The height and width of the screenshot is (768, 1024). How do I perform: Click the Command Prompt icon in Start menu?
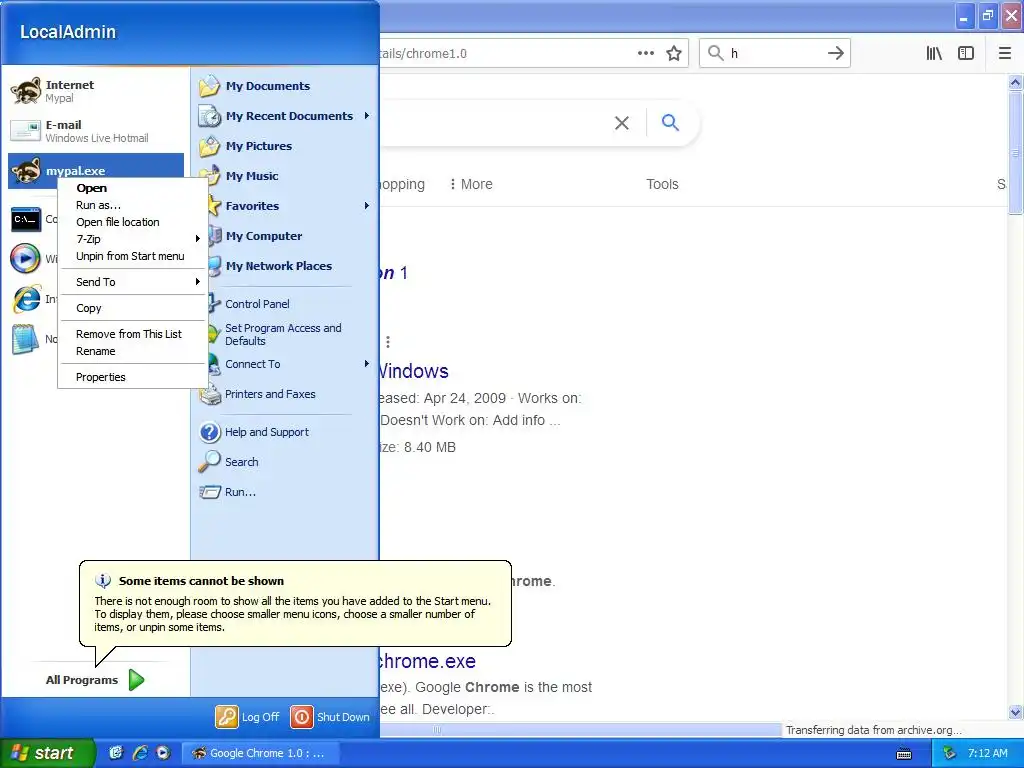[x=26, y=219]
